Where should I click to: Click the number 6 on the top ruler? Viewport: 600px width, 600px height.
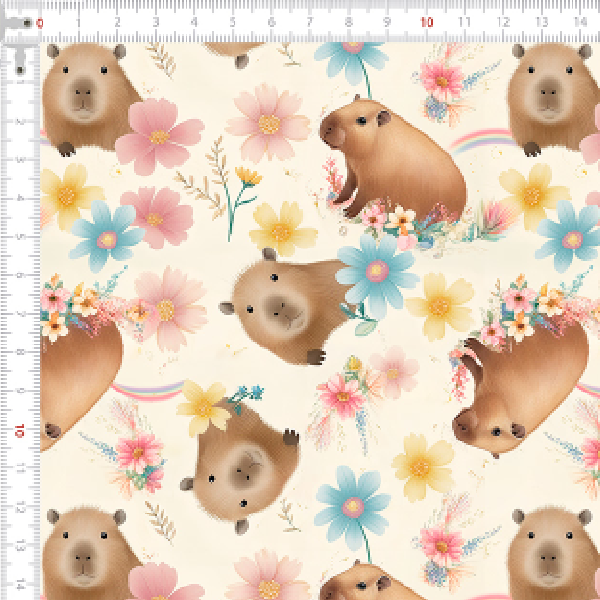271,22
